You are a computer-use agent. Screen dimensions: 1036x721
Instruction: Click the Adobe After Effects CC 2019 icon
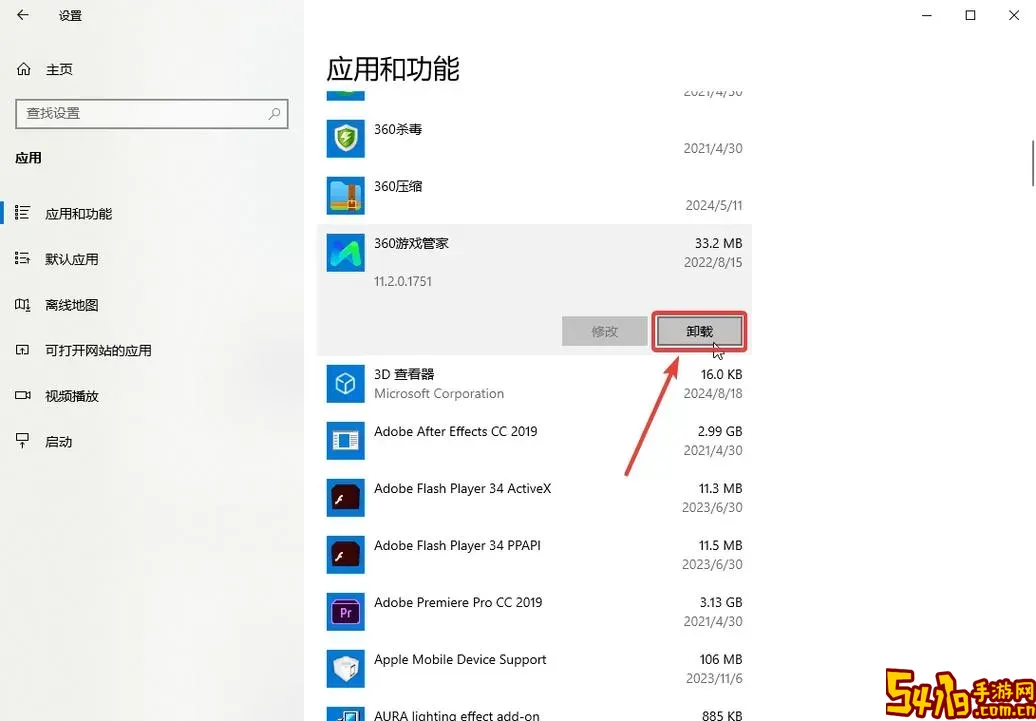coord(346,440)
